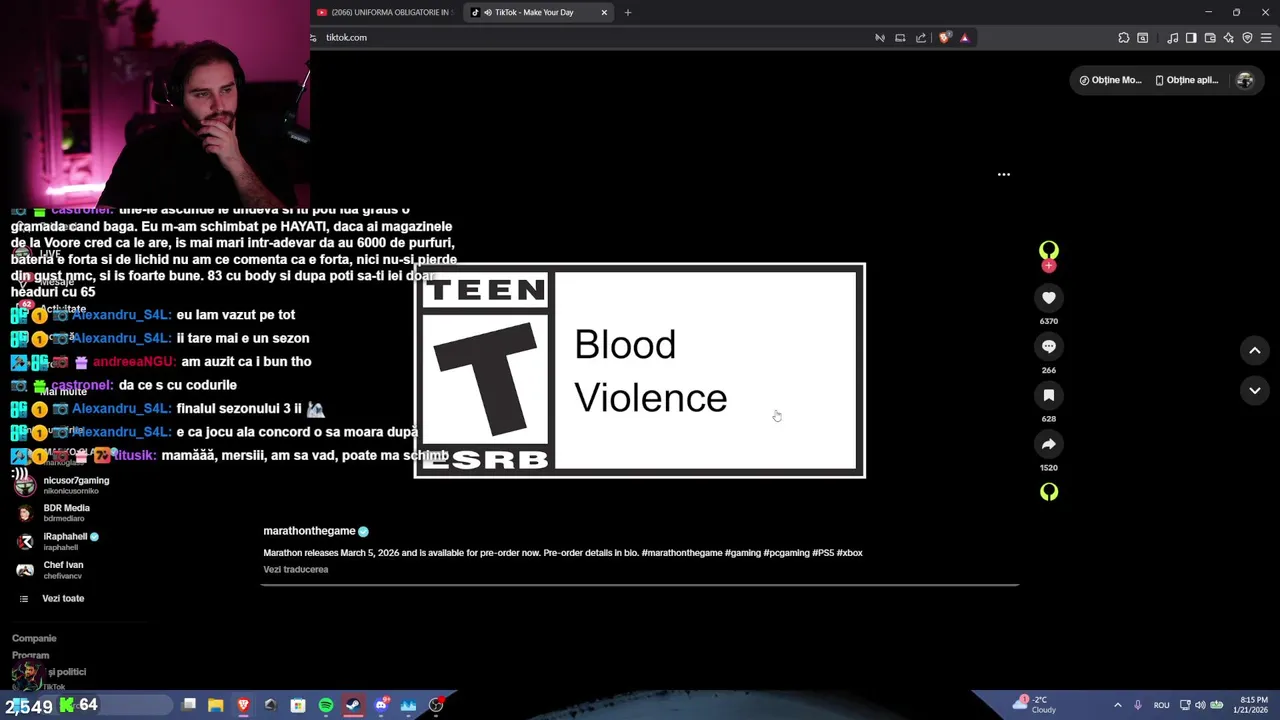Open the TikTok profile avatar at top right
This screenshot has height=720, width=1280.
1245,80
